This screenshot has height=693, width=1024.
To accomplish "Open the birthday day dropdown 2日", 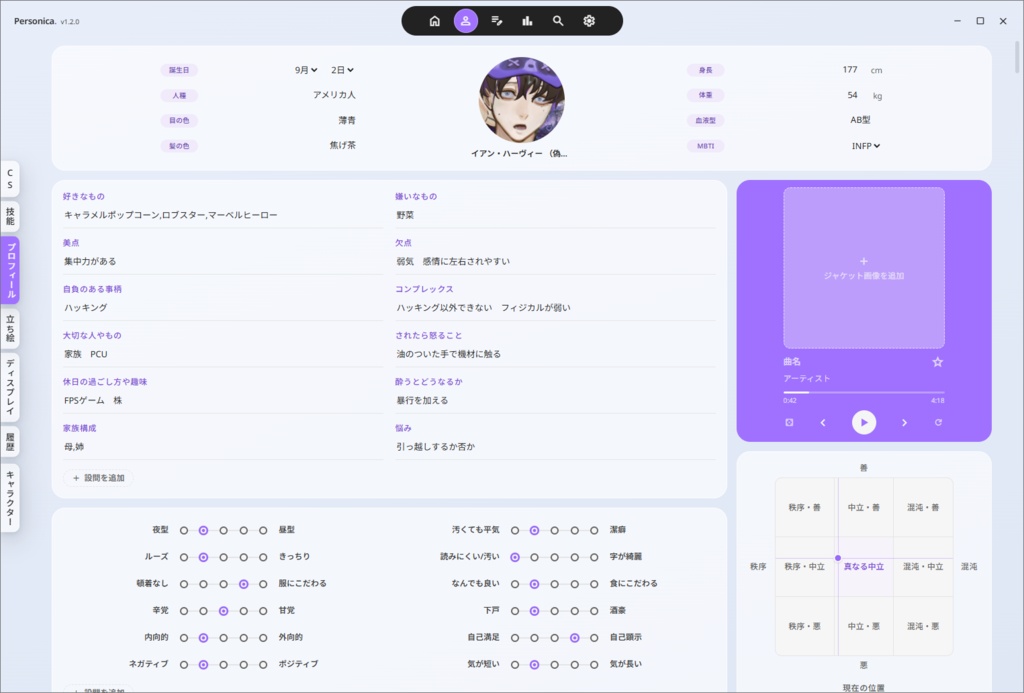I will (342, 70).
